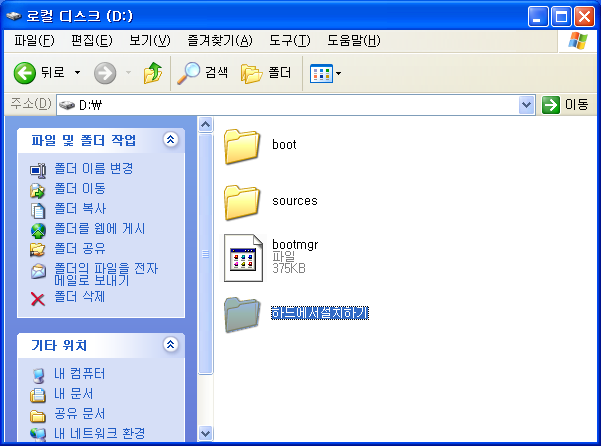This screenshot has height=446, width=601.
Task: Click the boot folder name
Action: click(284, 145)
